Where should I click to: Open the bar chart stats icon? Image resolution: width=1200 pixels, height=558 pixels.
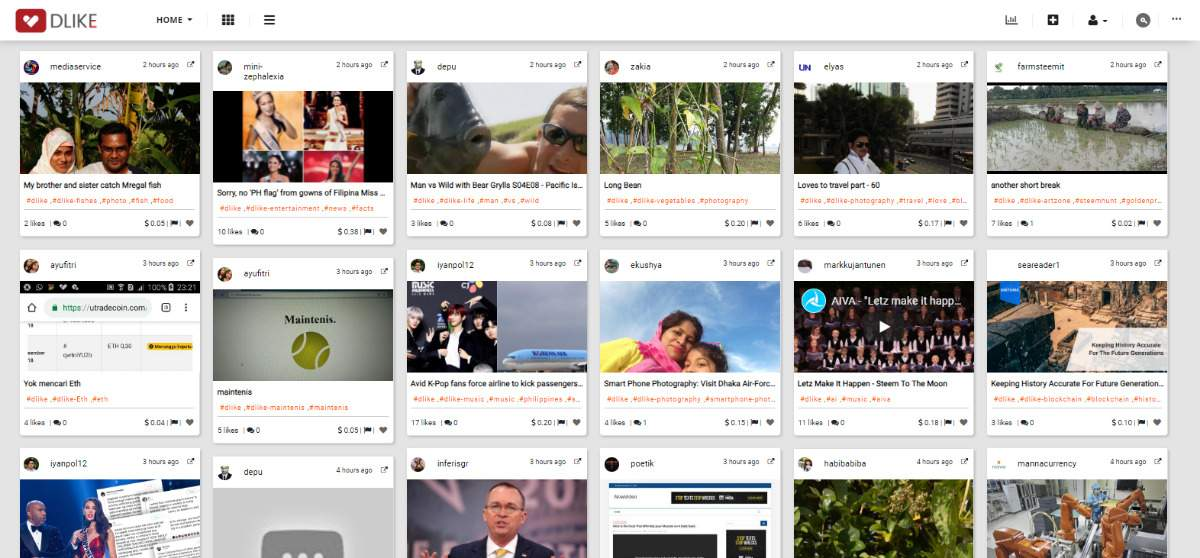(x=1011, y=20)
